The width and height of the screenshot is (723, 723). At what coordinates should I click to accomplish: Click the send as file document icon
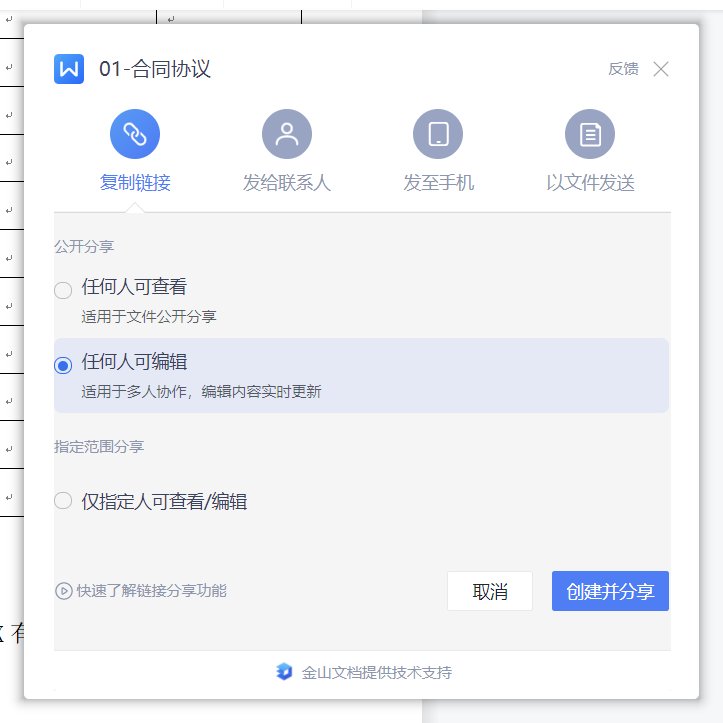pyautogui.click(x=590, y=134)
